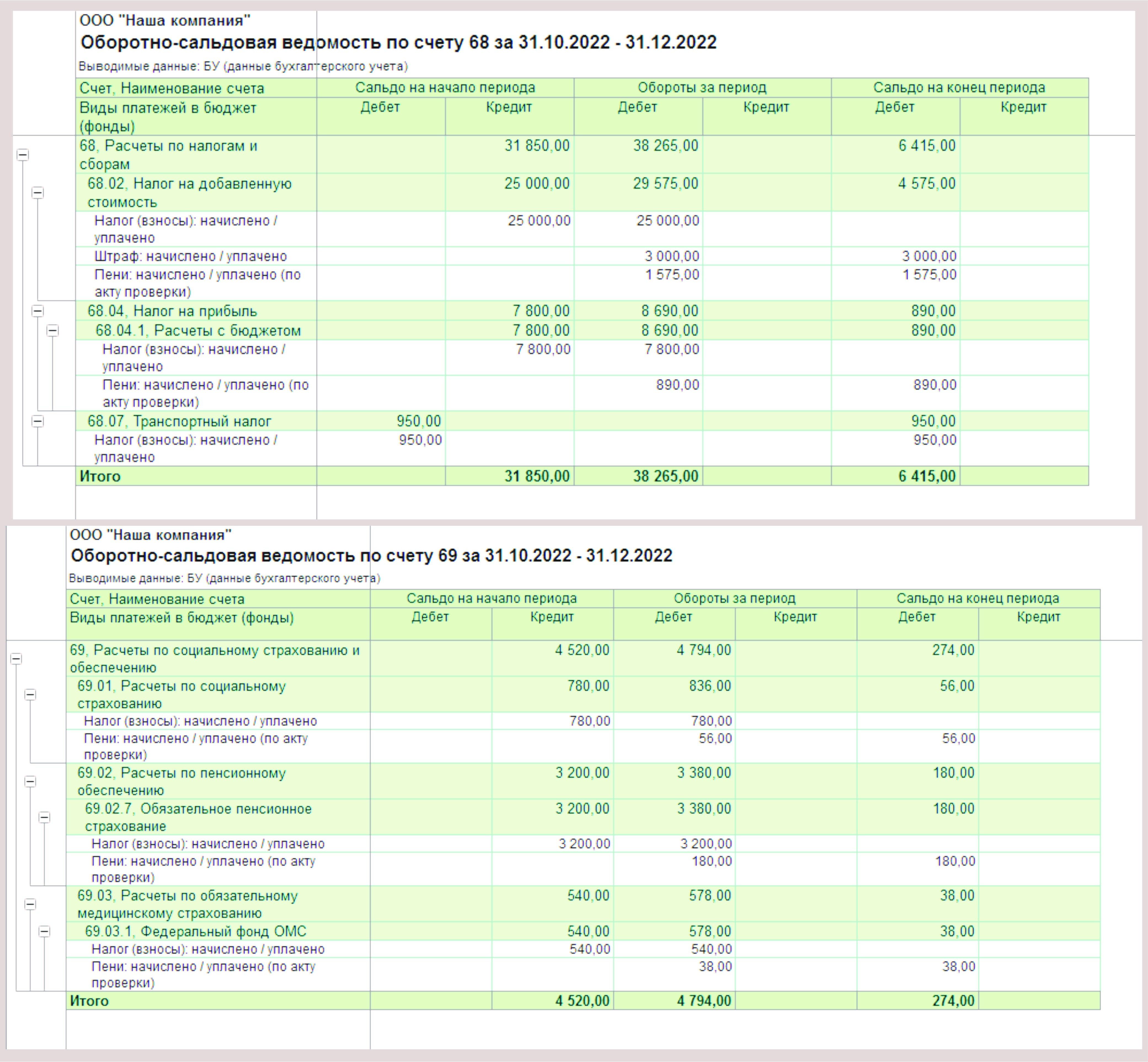Image resolution: width=1148 pixels, height=1062 pixels.
Task: Select the report title for account 68
Action: click(398, 42)
